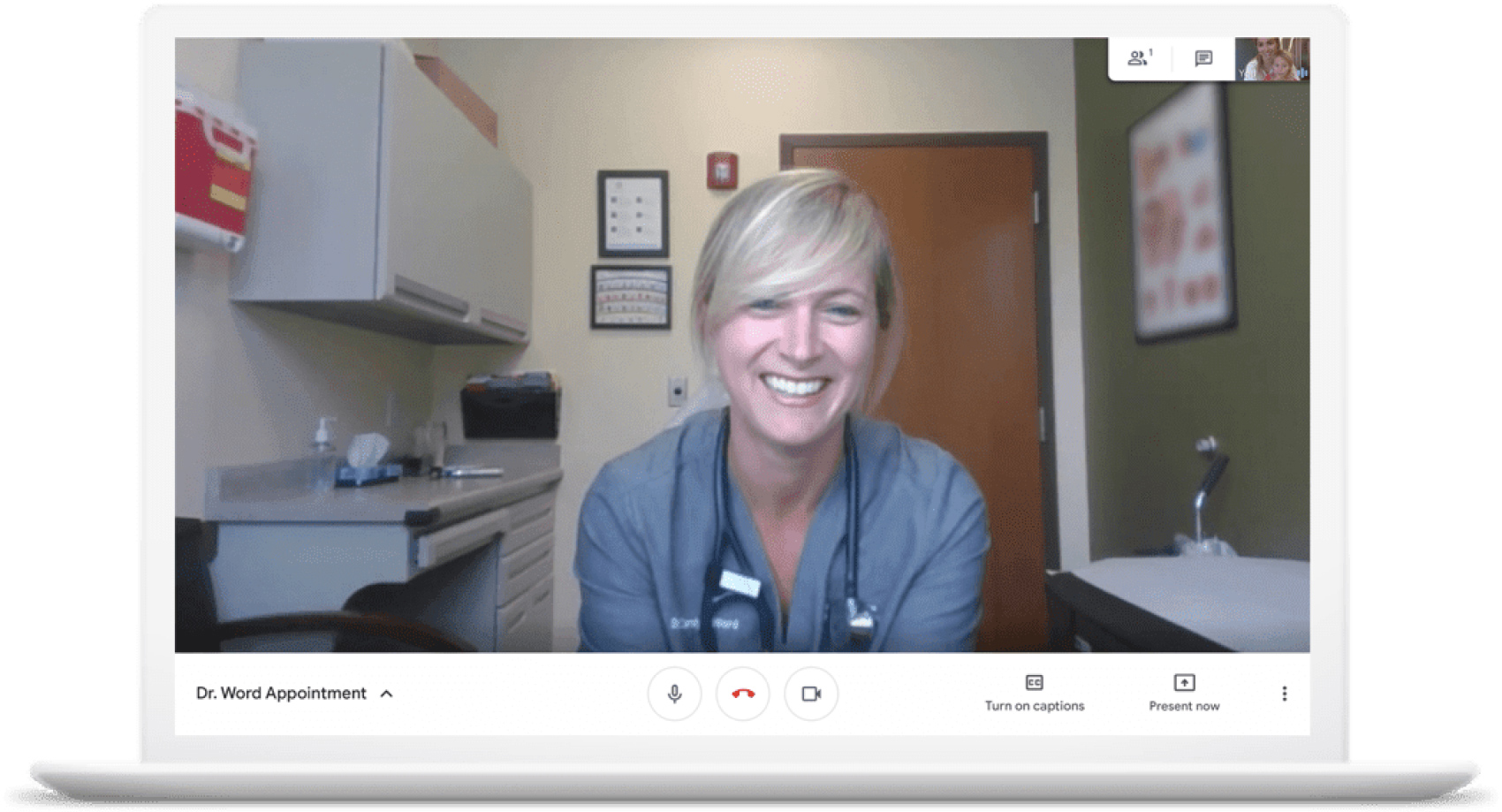Open the participants list via people icon
This screenshot has width=1502, height=812.
point(1136,58)
